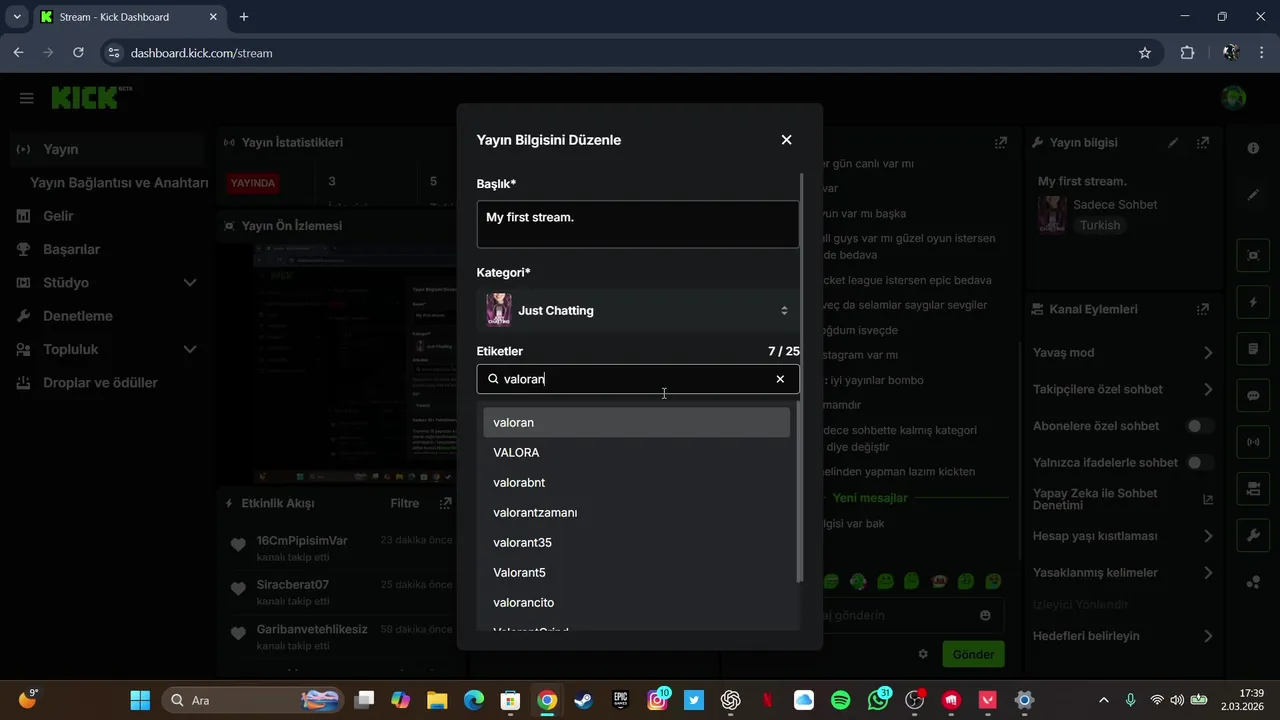Click the Gönder chat button
Viewport: 1280px width, 720px height.
(973, 654)
